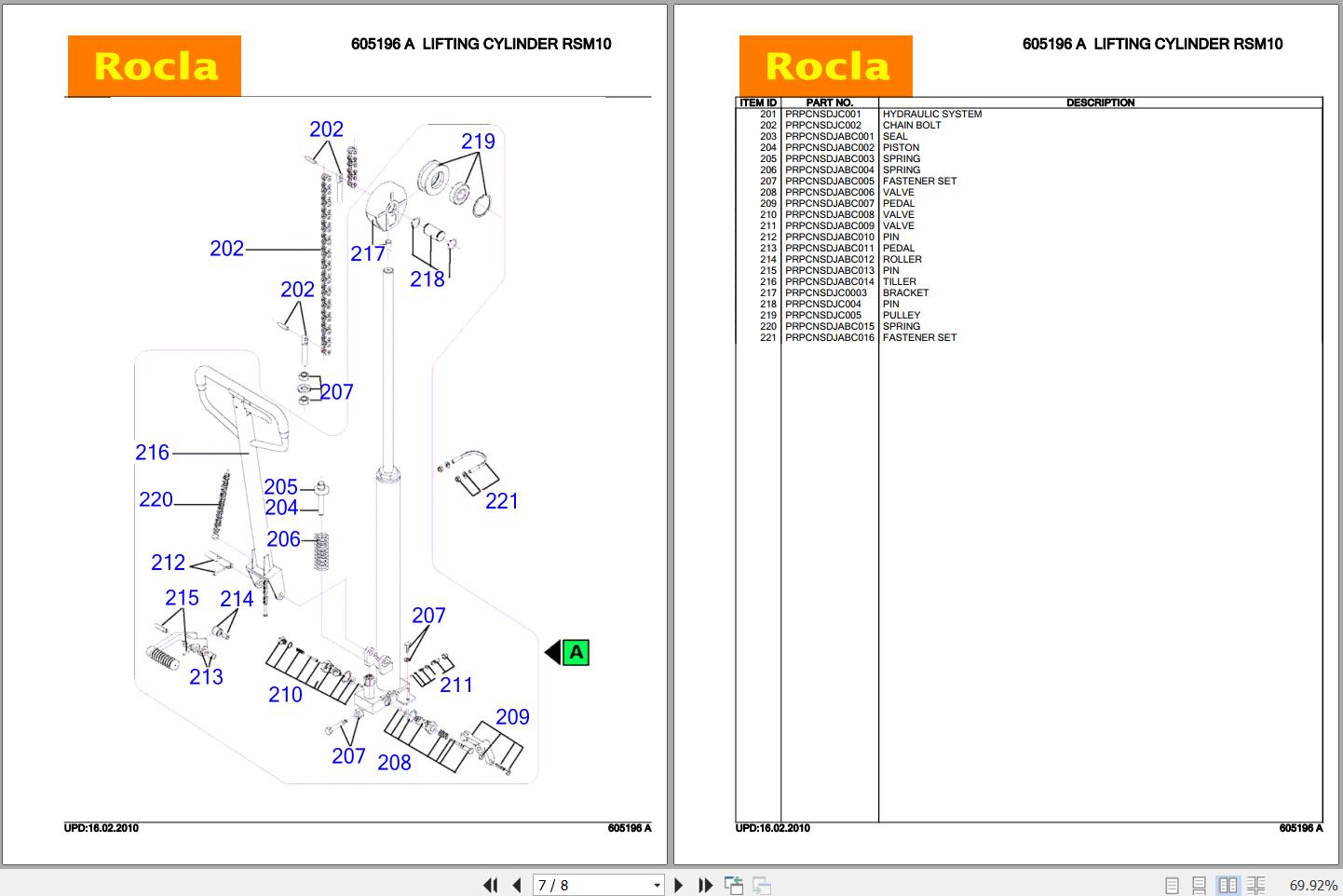Enable book view layout
The width and height of the screenshot is (1343, 896).
pyautogui.click(x=1257, y=885)
